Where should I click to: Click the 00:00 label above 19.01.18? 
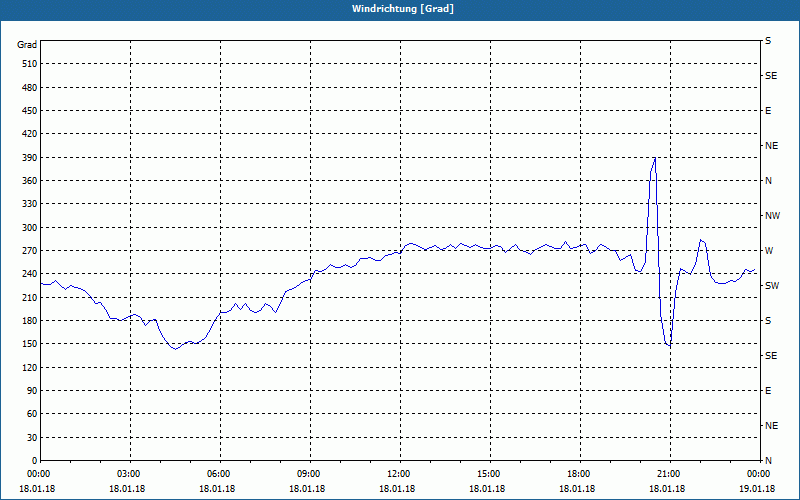click(760, 474)
